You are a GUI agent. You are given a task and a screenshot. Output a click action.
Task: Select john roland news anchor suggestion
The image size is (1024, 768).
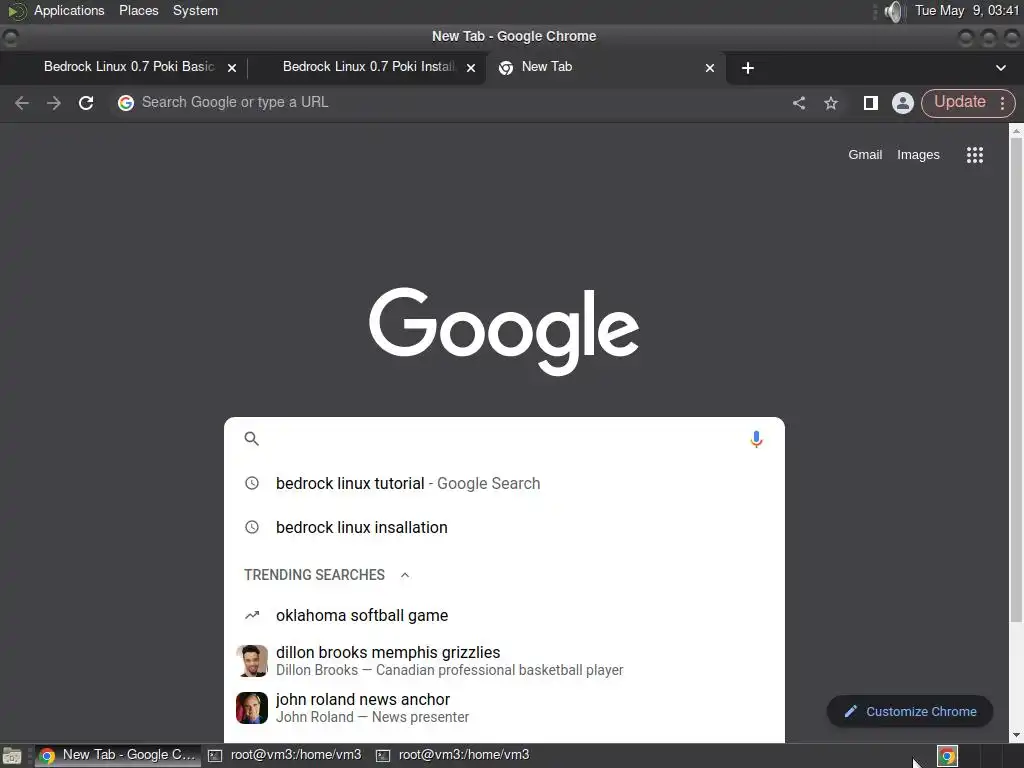click(504, 708)
